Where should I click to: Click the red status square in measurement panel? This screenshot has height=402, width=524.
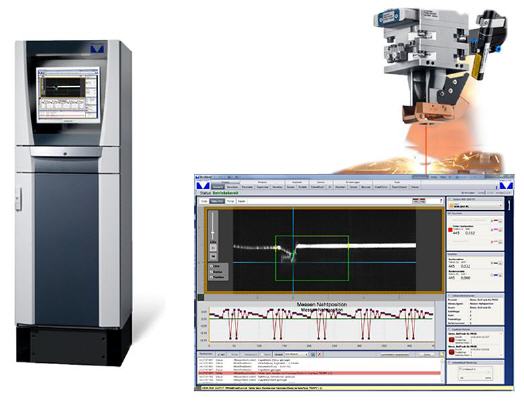450,230
